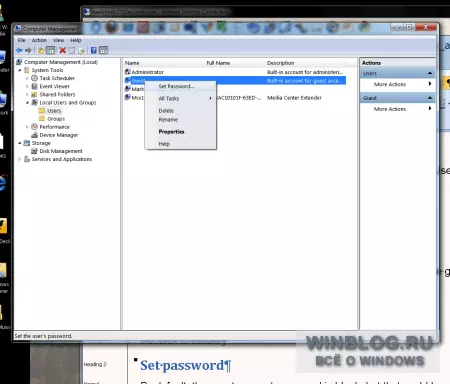This screenshot has height=384, width=450.
Task: Click 'Media Center Extender' description cell
Action: (x=294, y=98)
